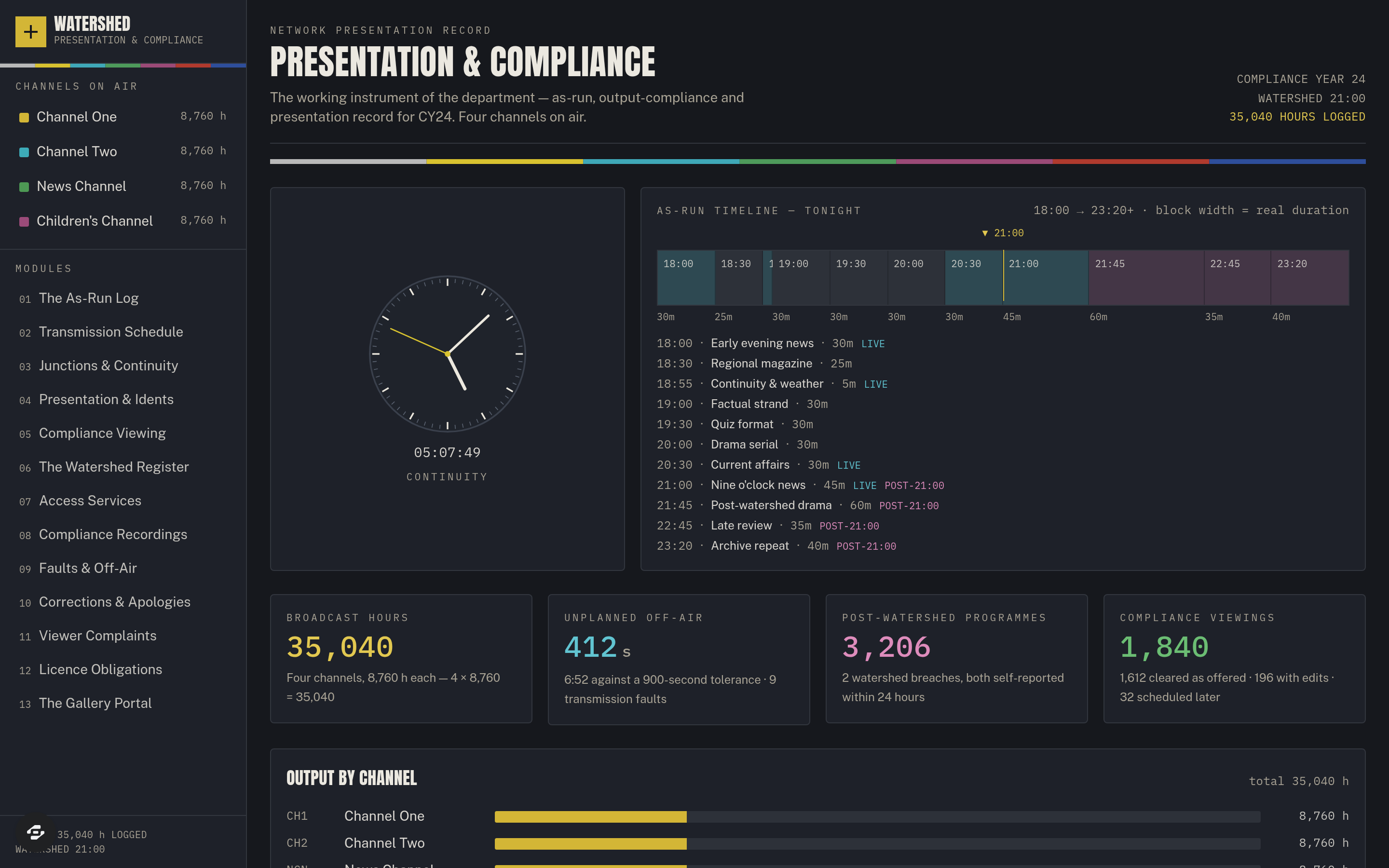This screenshot has width=1389, height=868.
Task: Click Channel One's yellow square marker
Action: click(24, 118)
